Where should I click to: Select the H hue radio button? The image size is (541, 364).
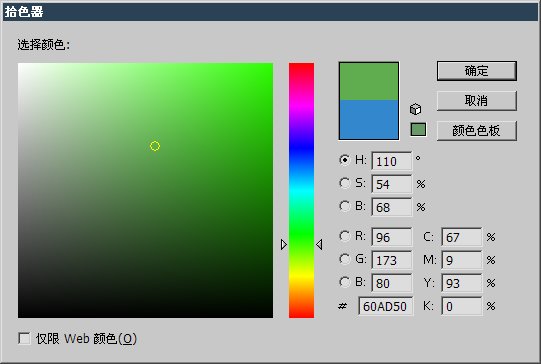click(x=344, y=160)
